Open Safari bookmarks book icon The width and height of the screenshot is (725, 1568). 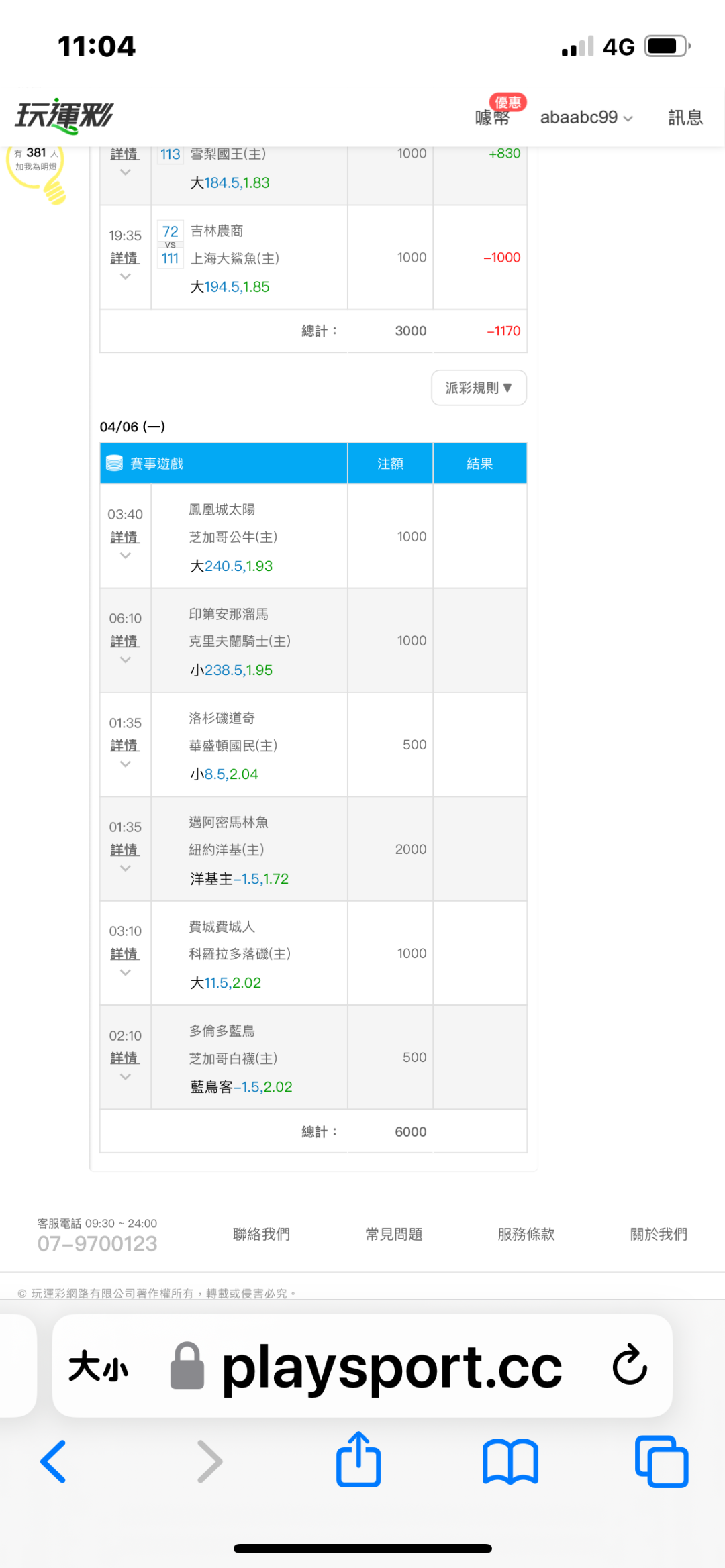click(510, 1461)
